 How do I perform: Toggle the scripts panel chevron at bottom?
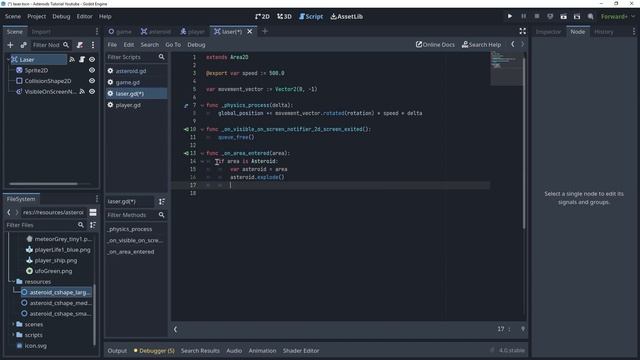[176, 329]
